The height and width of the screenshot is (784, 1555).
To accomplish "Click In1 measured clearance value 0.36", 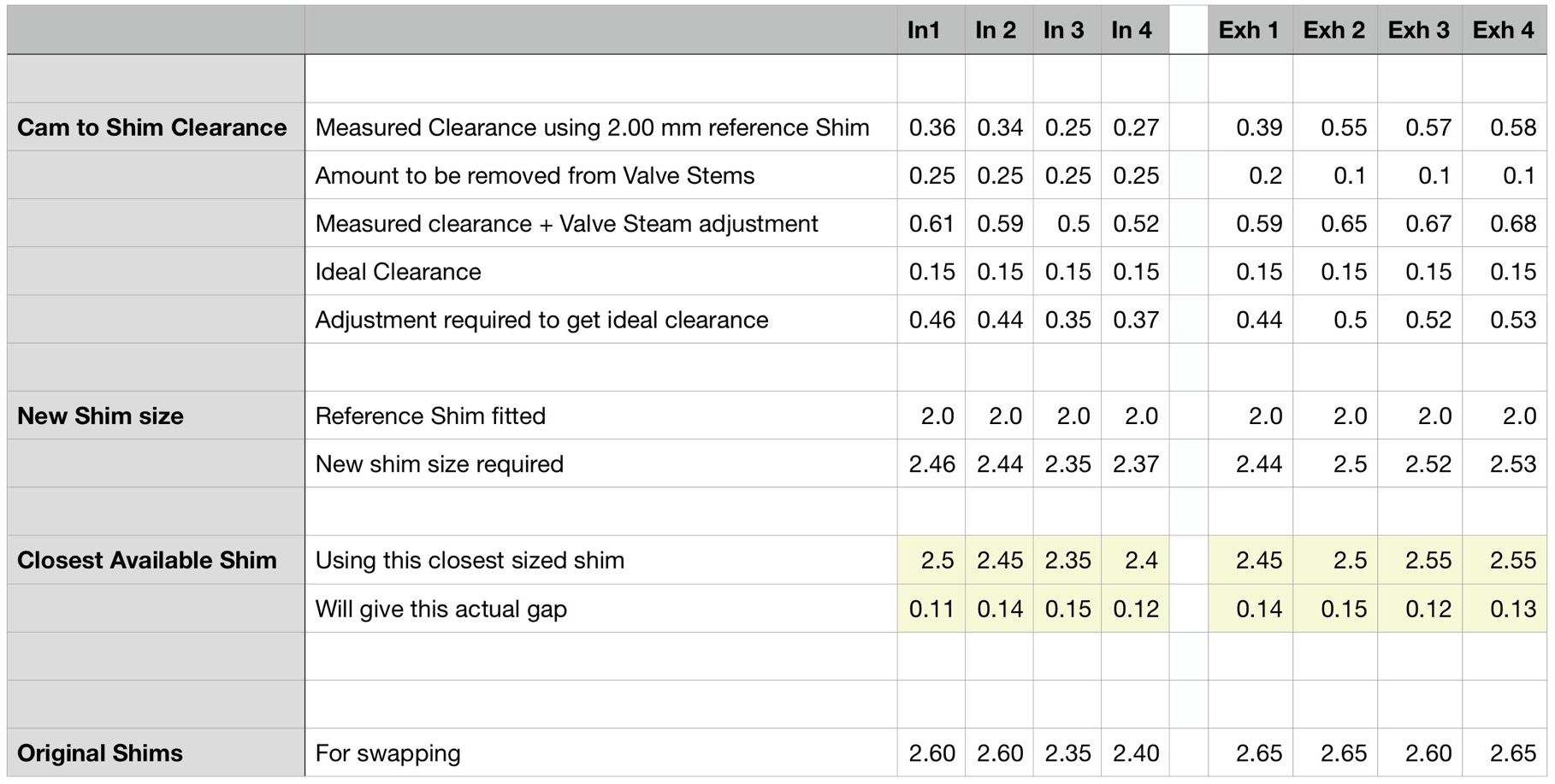I will 931,127.
